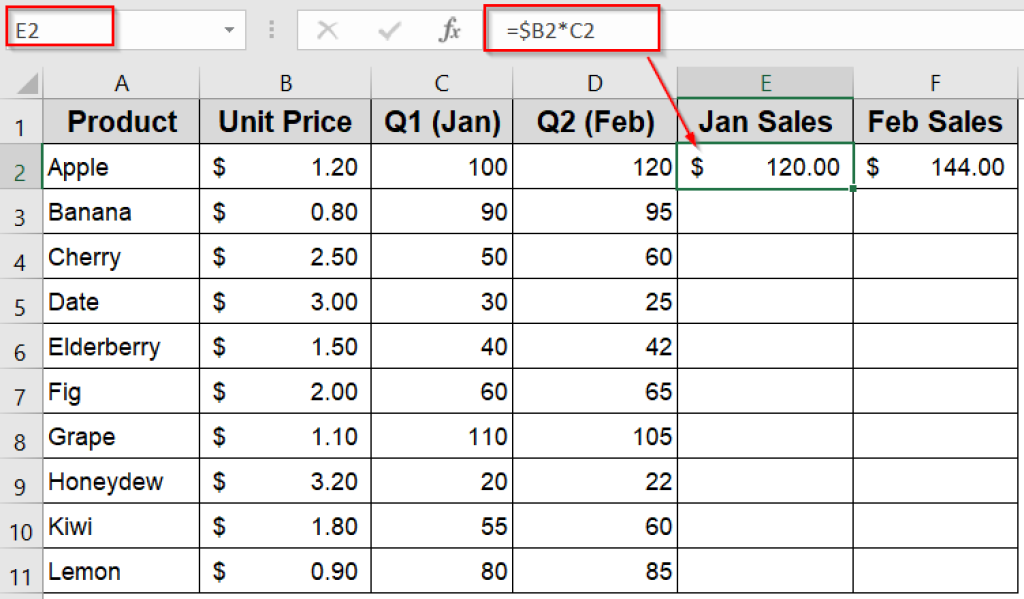
Task: Click the Cancel (X) icon on formula bar
Action: (330, 30)
